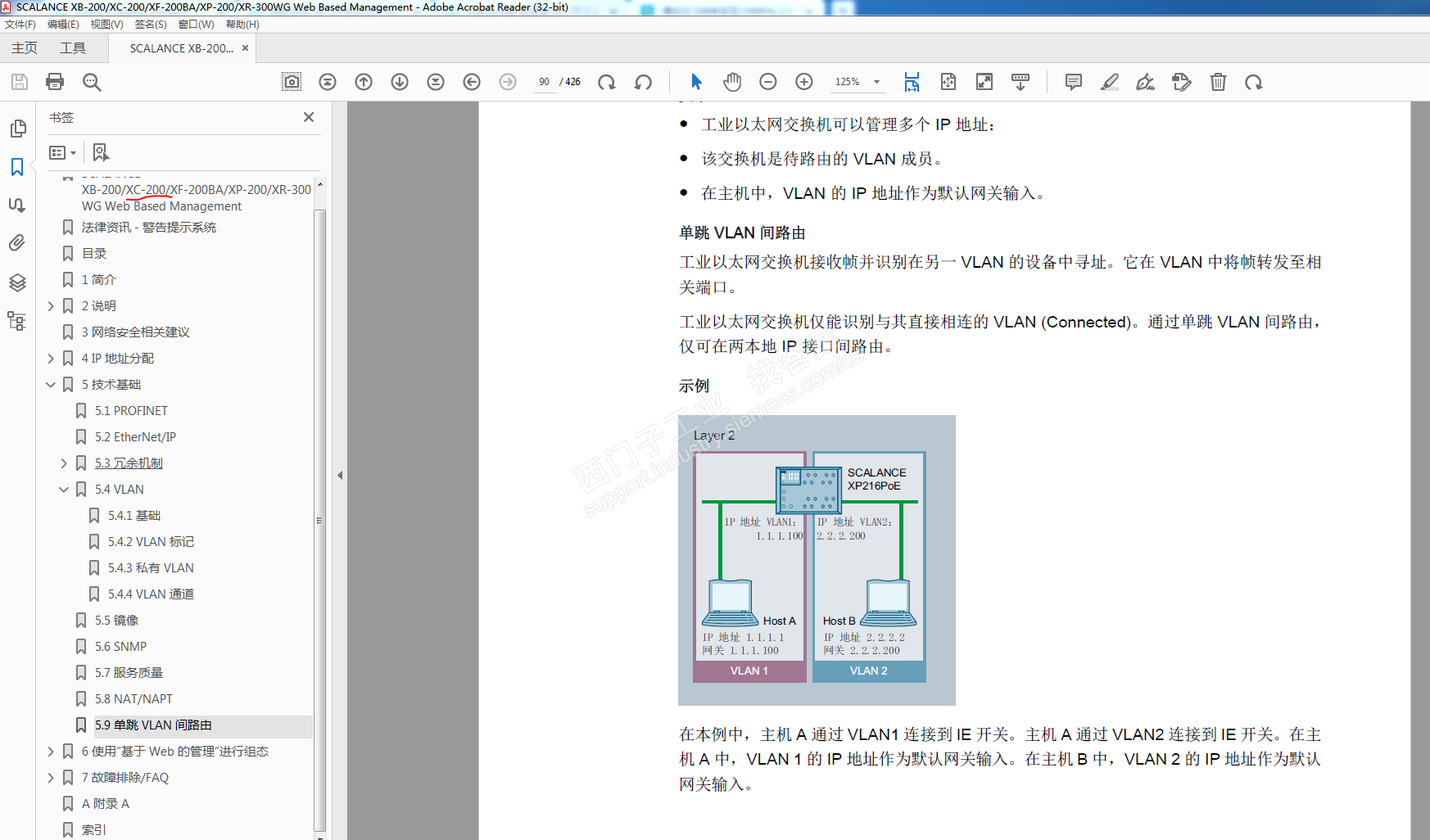
Task: Click the page number input field
Action: click(x=545, y=82)
